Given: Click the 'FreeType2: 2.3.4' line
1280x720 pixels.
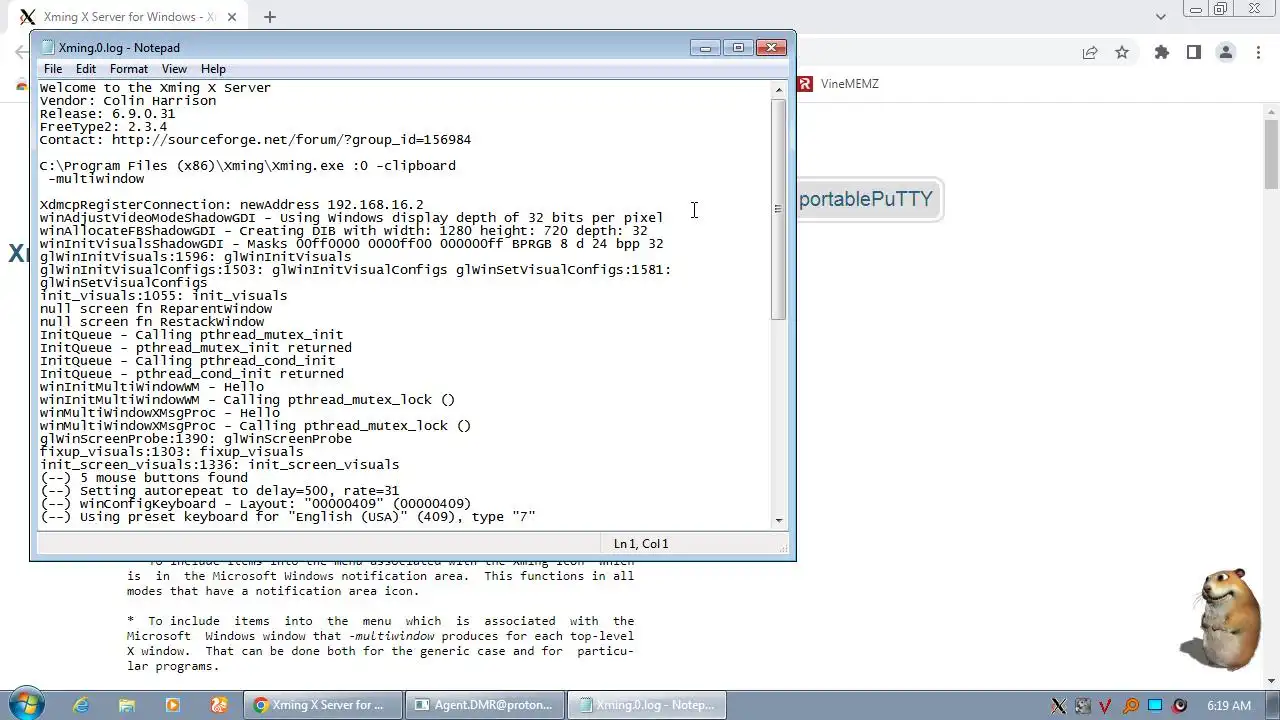Looking at the screenshot, I should [x=103, y=127].
